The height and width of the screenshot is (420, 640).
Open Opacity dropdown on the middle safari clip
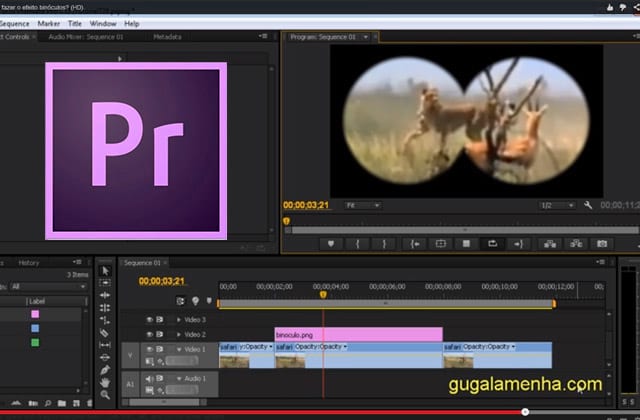coord(345,347)
